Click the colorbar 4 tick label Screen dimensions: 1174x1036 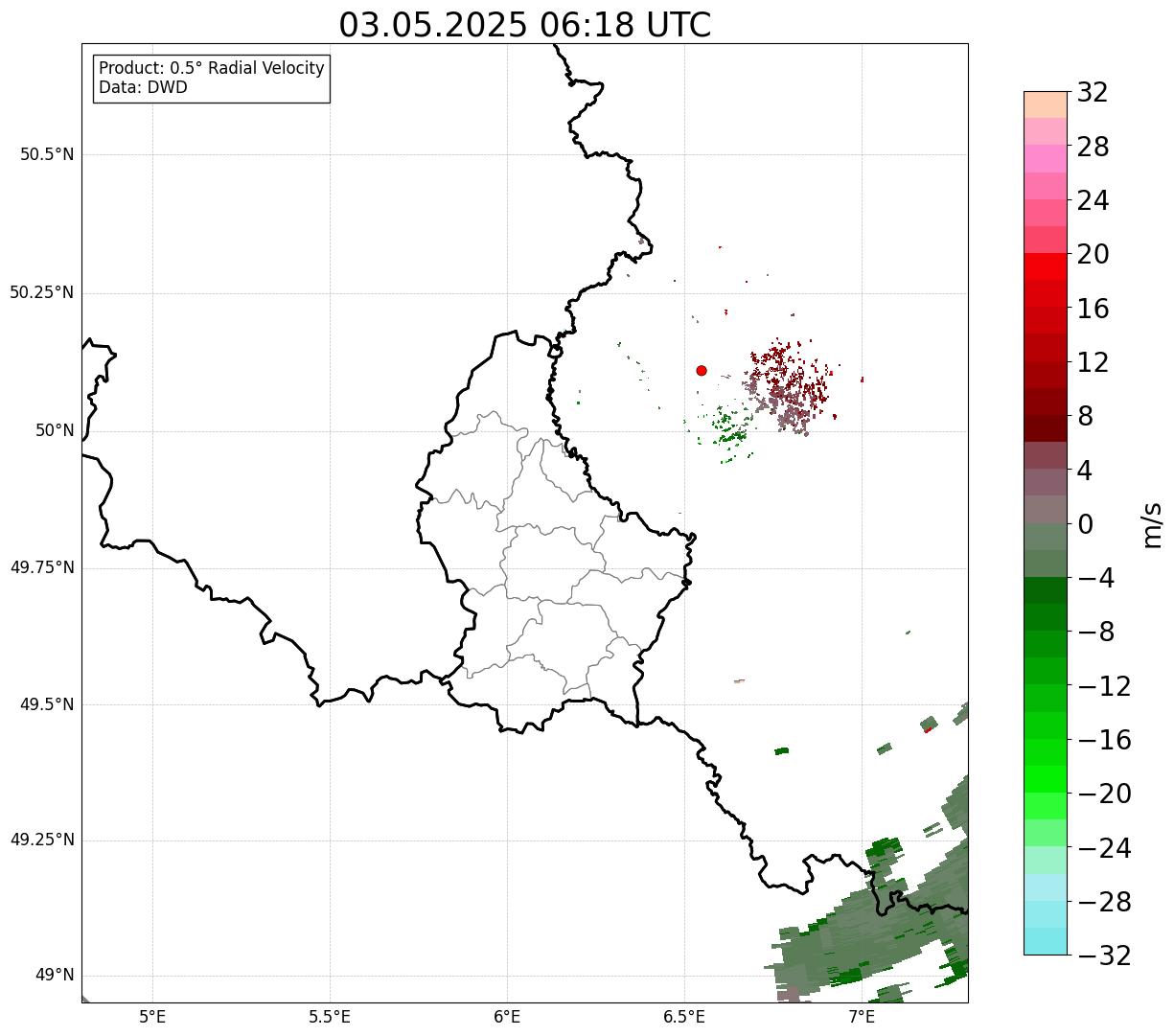1085,471
